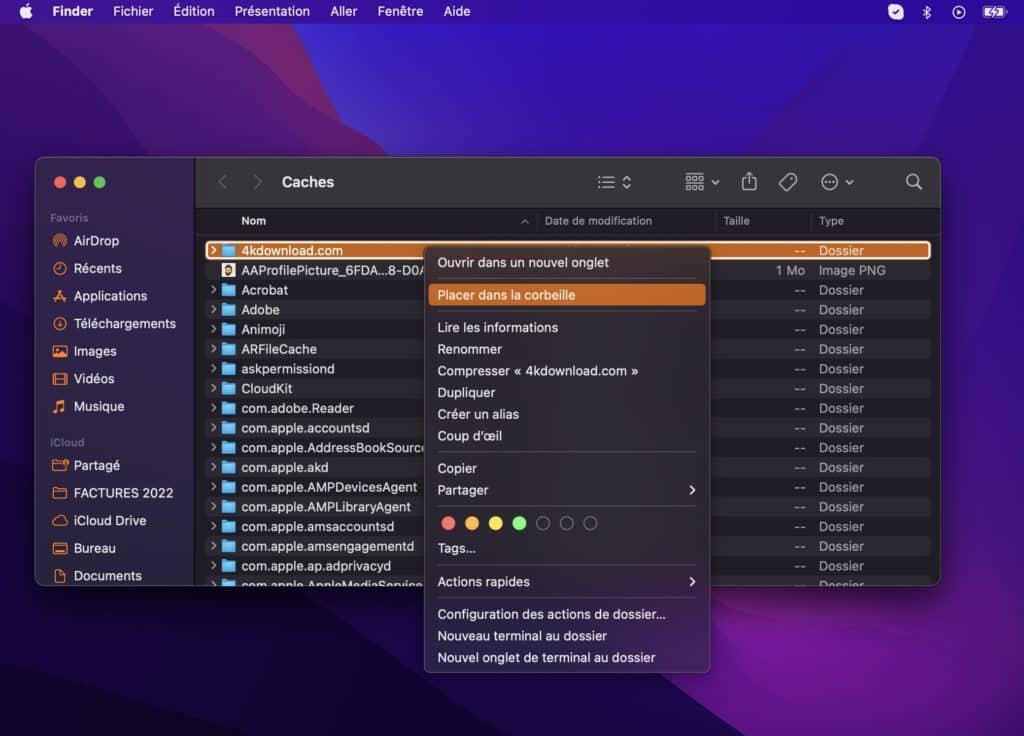Viewport: 1024px width, 736px height.
Task: Choose Coup d'œil in the context menu
Action: coord(567,436)
